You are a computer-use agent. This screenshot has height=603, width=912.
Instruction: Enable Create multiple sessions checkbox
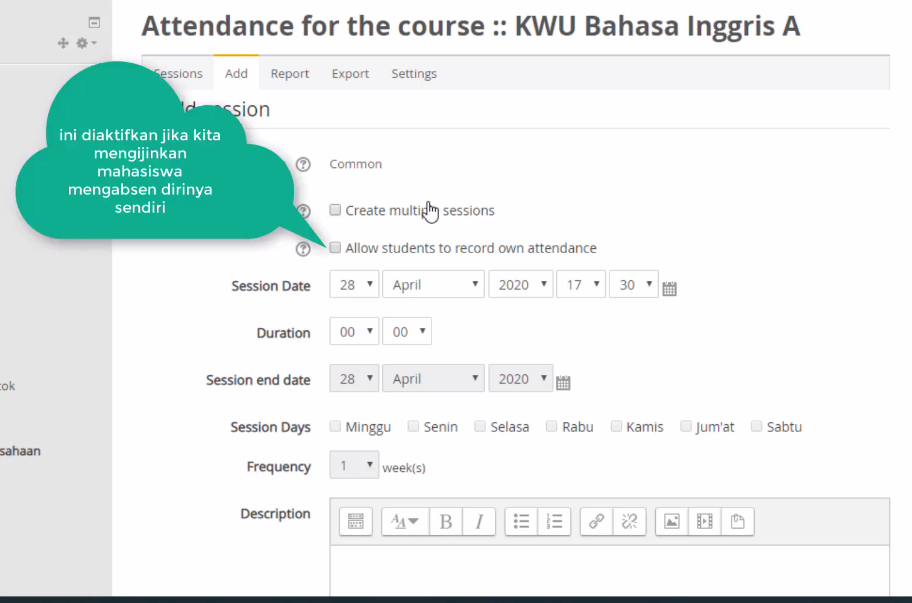coord(335,210)
